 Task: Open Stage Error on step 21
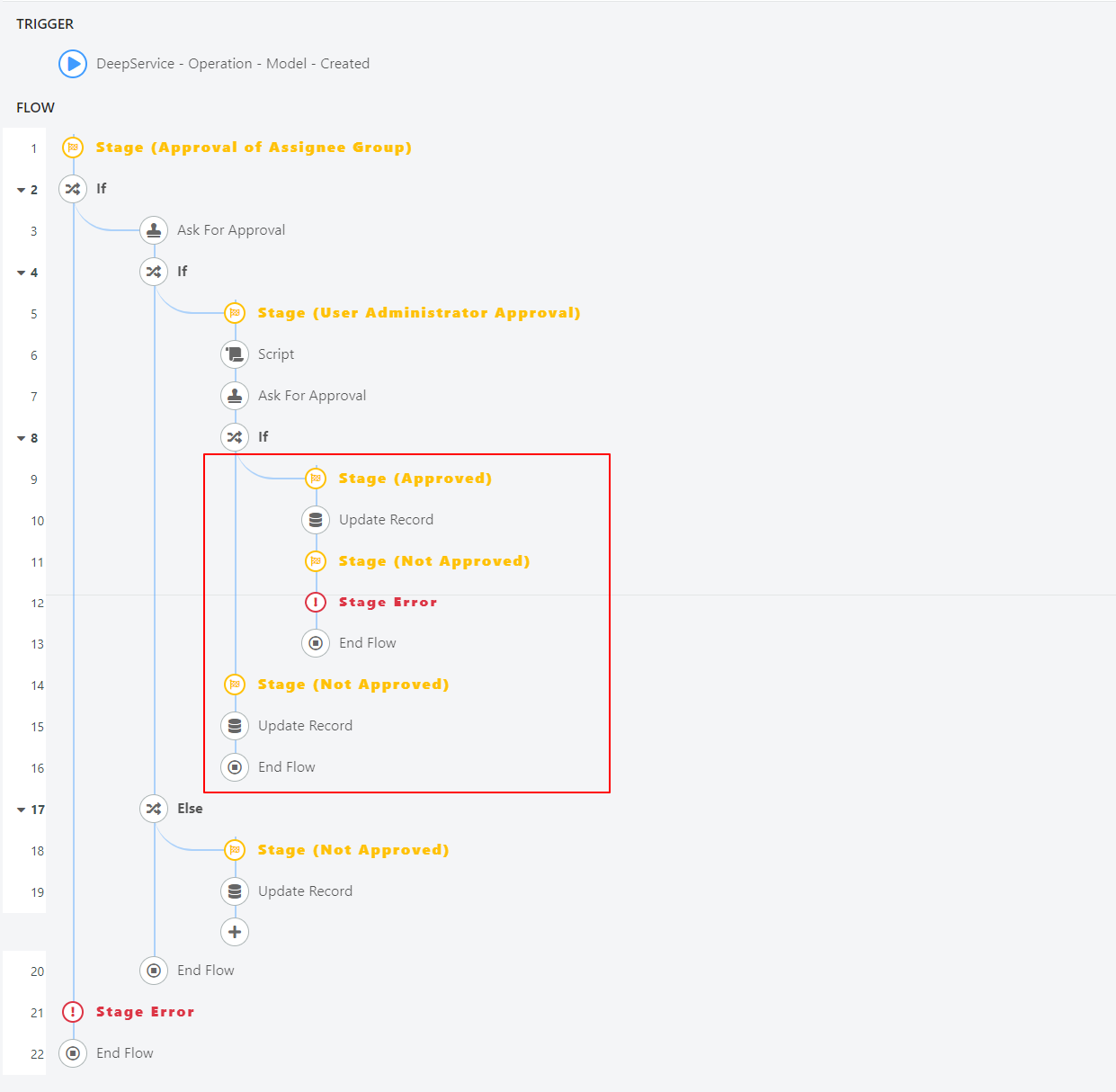(145, 1012)
